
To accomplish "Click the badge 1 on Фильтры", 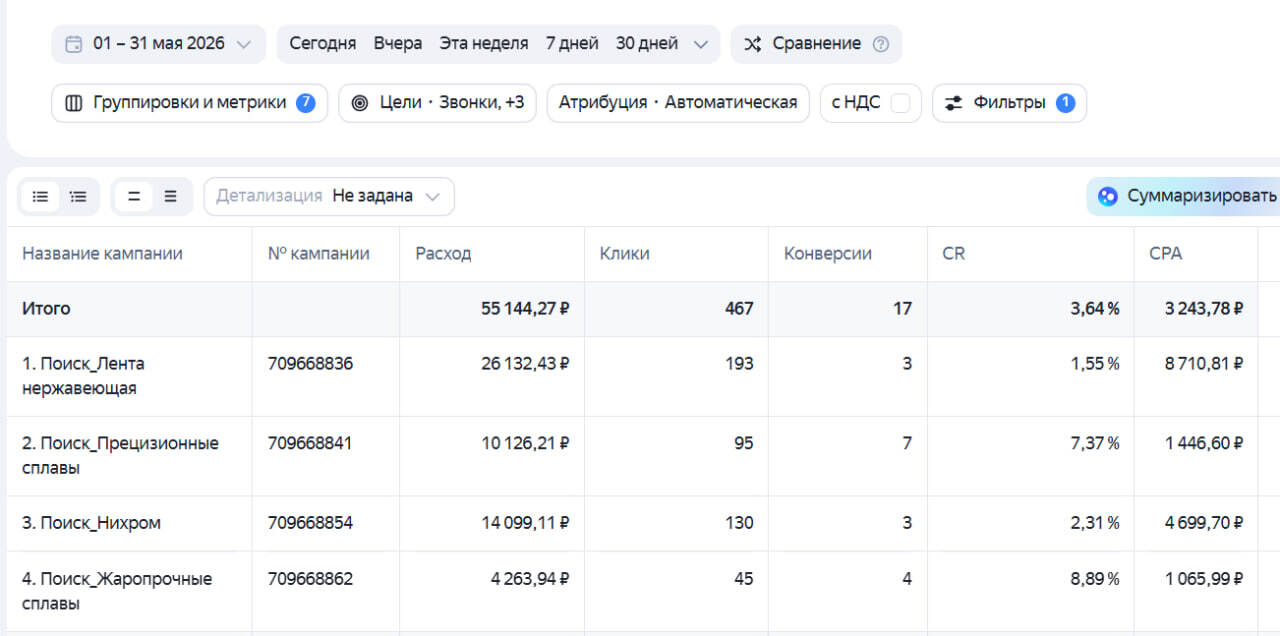I will coord(1065,103).
